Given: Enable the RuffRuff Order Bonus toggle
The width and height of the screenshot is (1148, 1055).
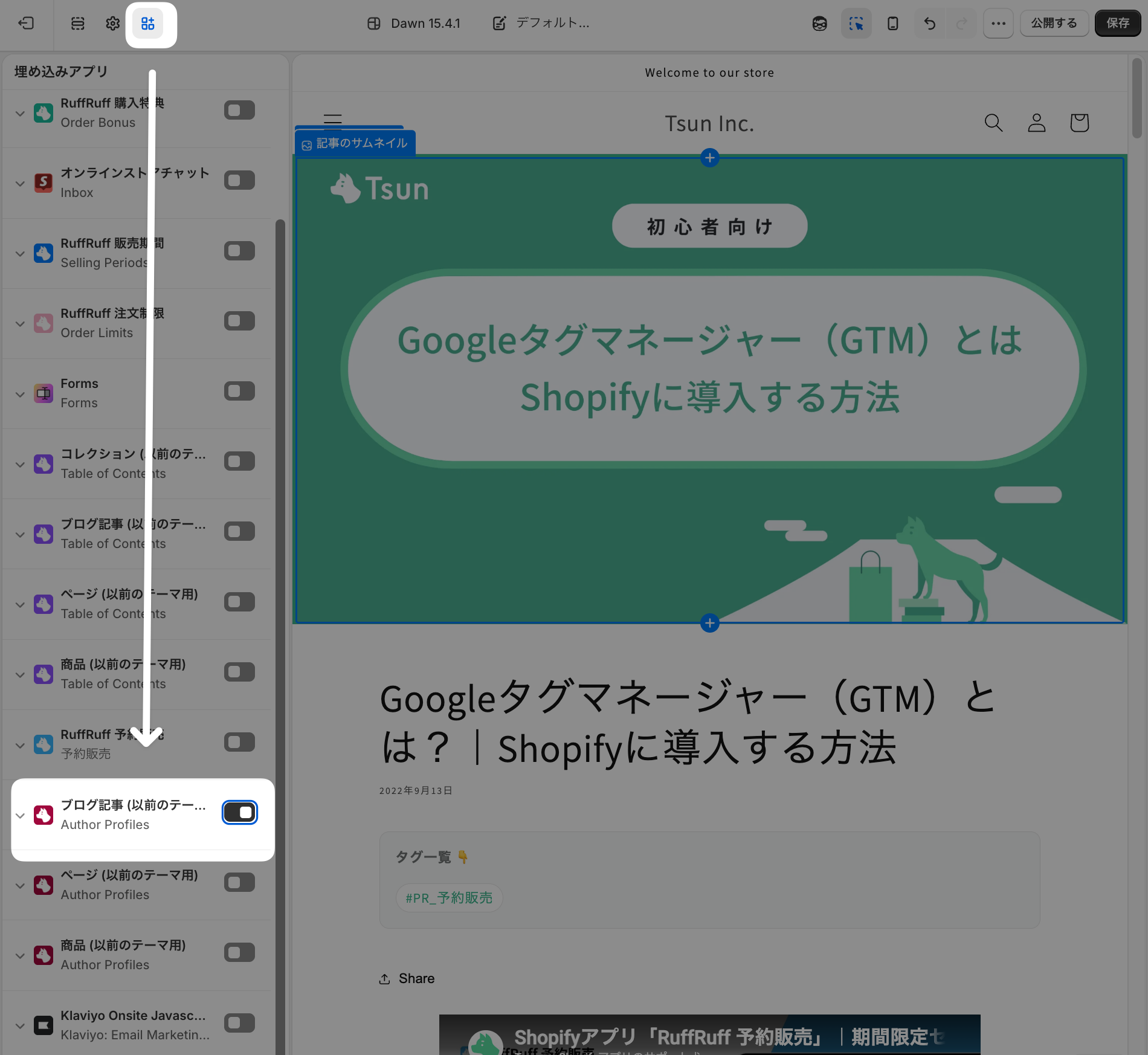Looking at the screenshot, I should click(239, 111).
